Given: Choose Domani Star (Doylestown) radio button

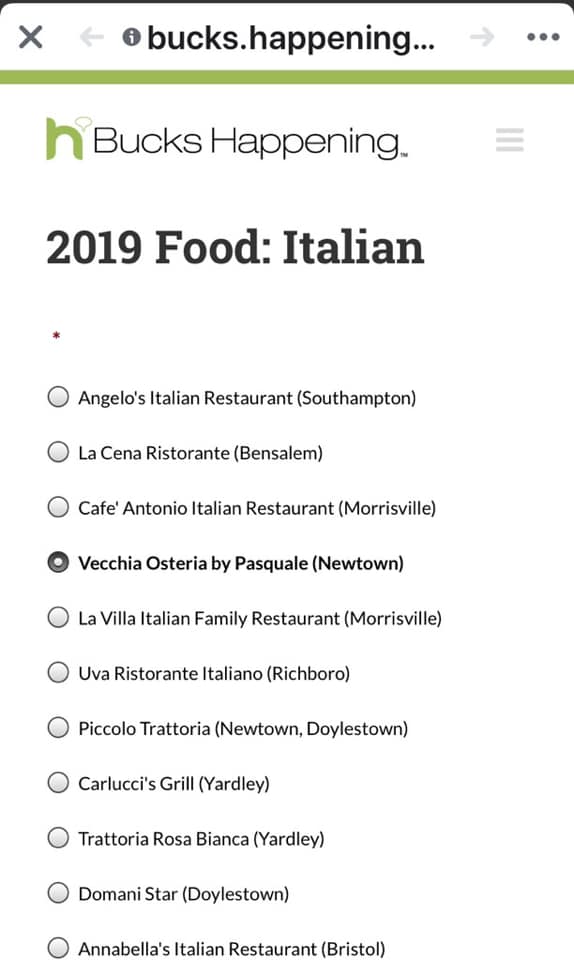Looking at the screenshot, I should click(58, 893).
